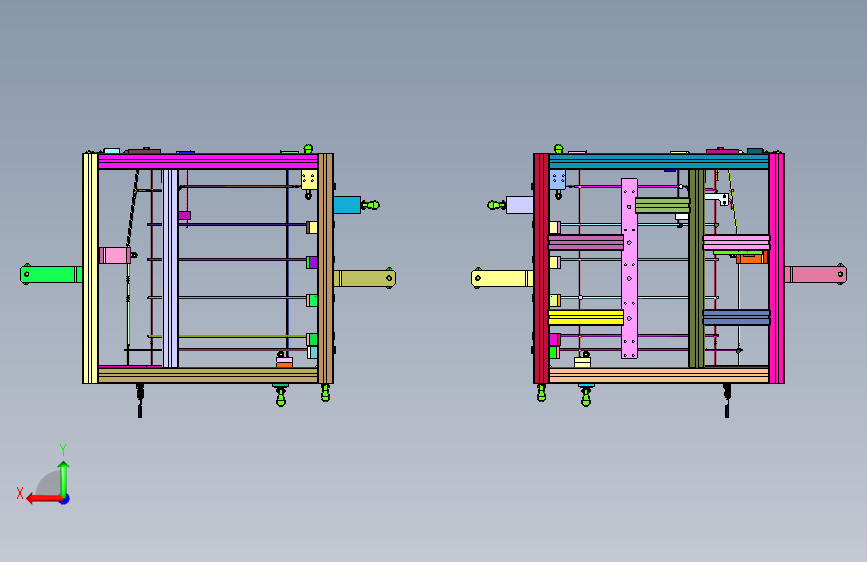Select the lavender vertical bar in left assembly

pyautogui.click(x=170, y=268)
